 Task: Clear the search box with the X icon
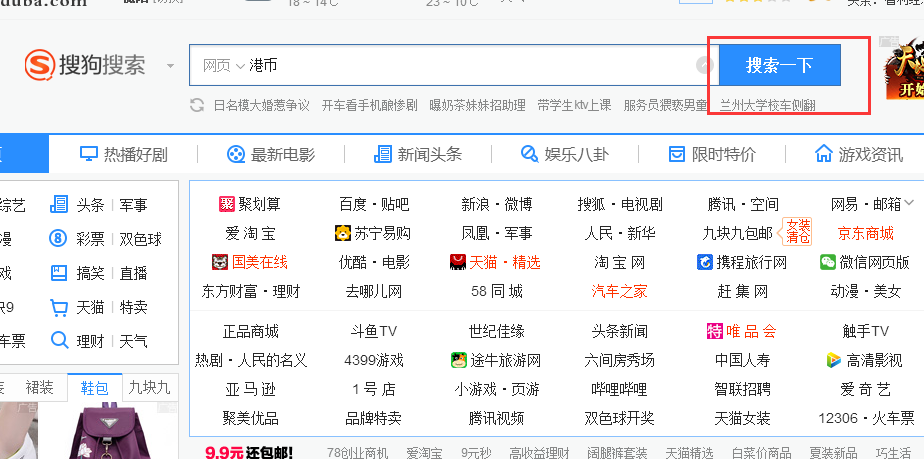(x=704, y=65)
